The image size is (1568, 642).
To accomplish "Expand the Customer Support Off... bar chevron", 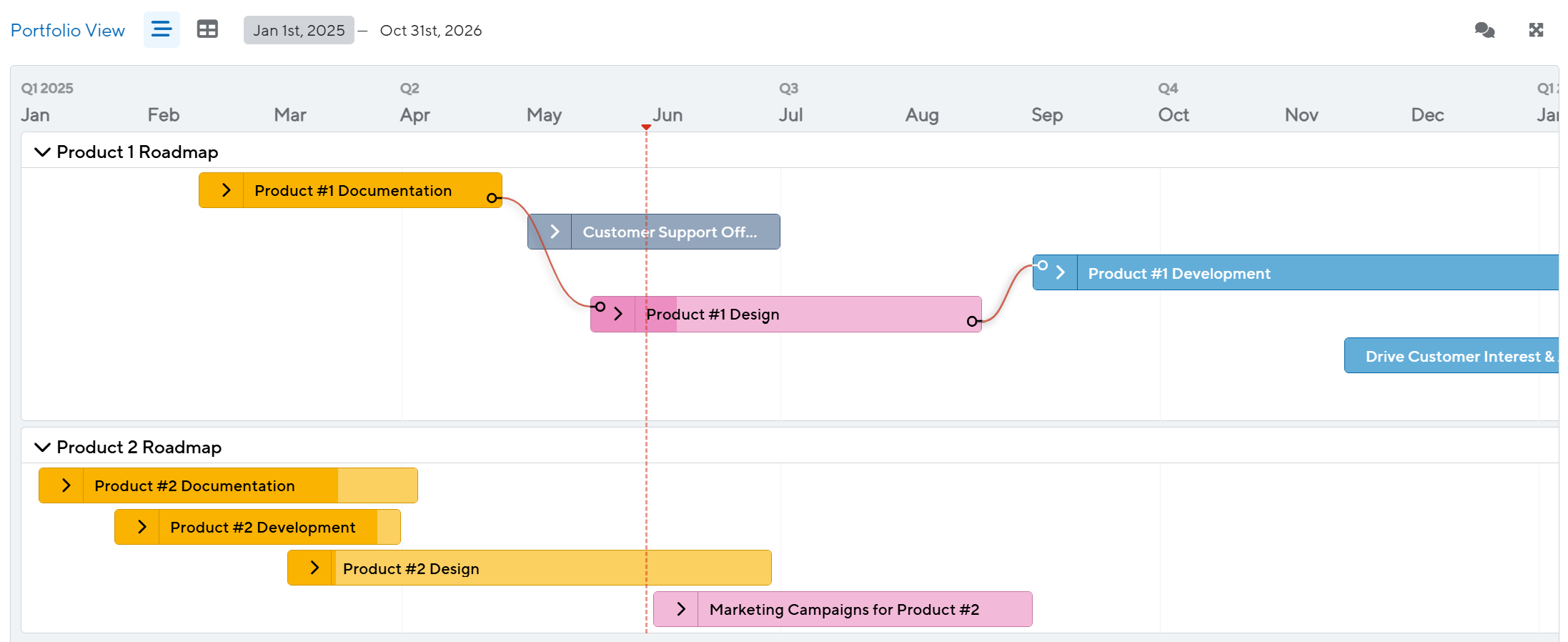I will [555, 232].
